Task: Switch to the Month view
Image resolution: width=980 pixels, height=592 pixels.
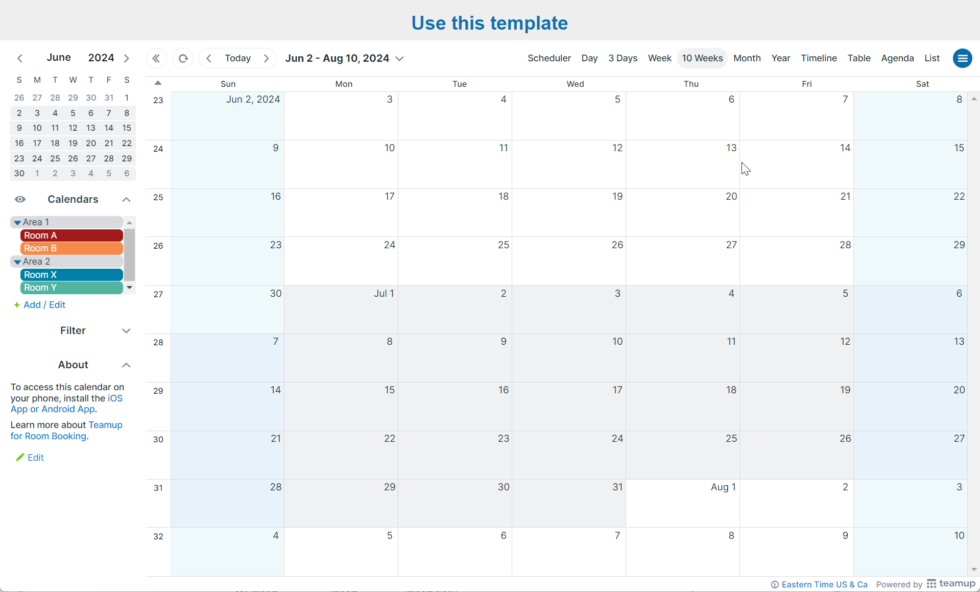Action: point(747,58)
